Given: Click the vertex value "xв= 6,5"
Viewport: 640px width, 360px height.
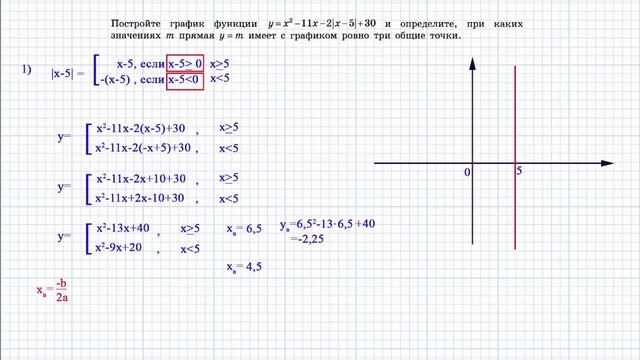Looking at the screenshot, I should click(x=244, y=229).
